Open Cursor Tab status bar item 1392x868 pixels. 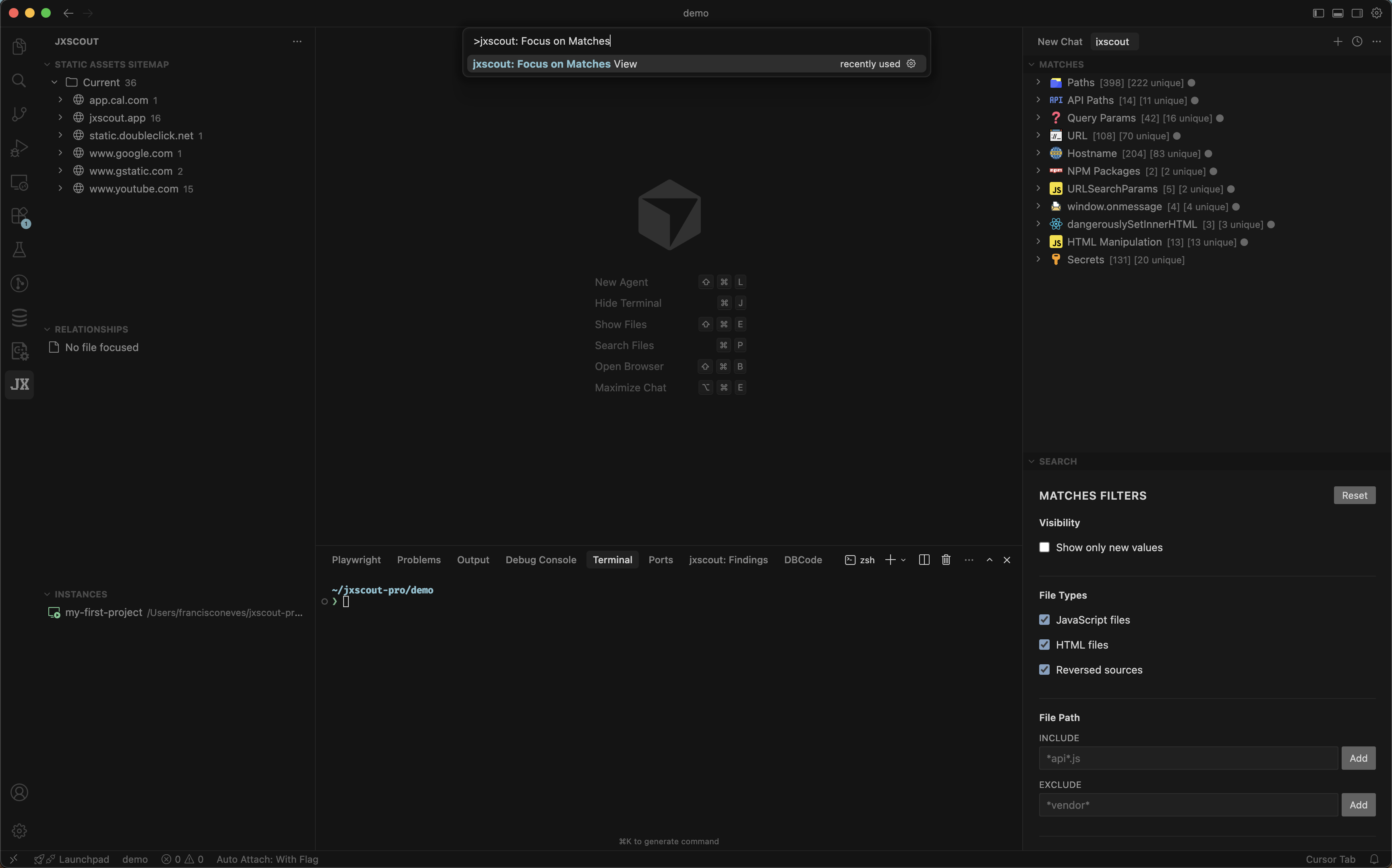pos(1330,860)
